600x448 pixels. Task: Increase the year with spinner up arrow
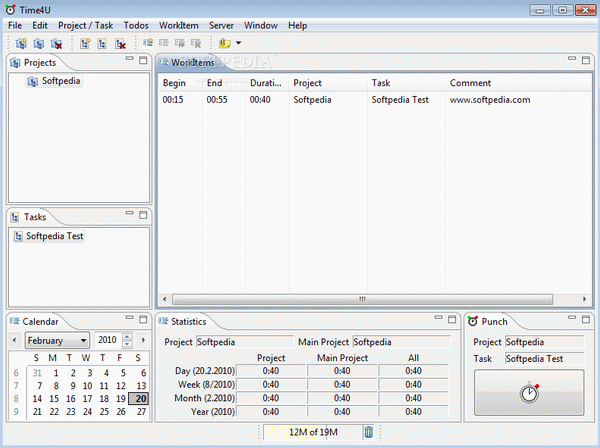(x=127, y=336)
